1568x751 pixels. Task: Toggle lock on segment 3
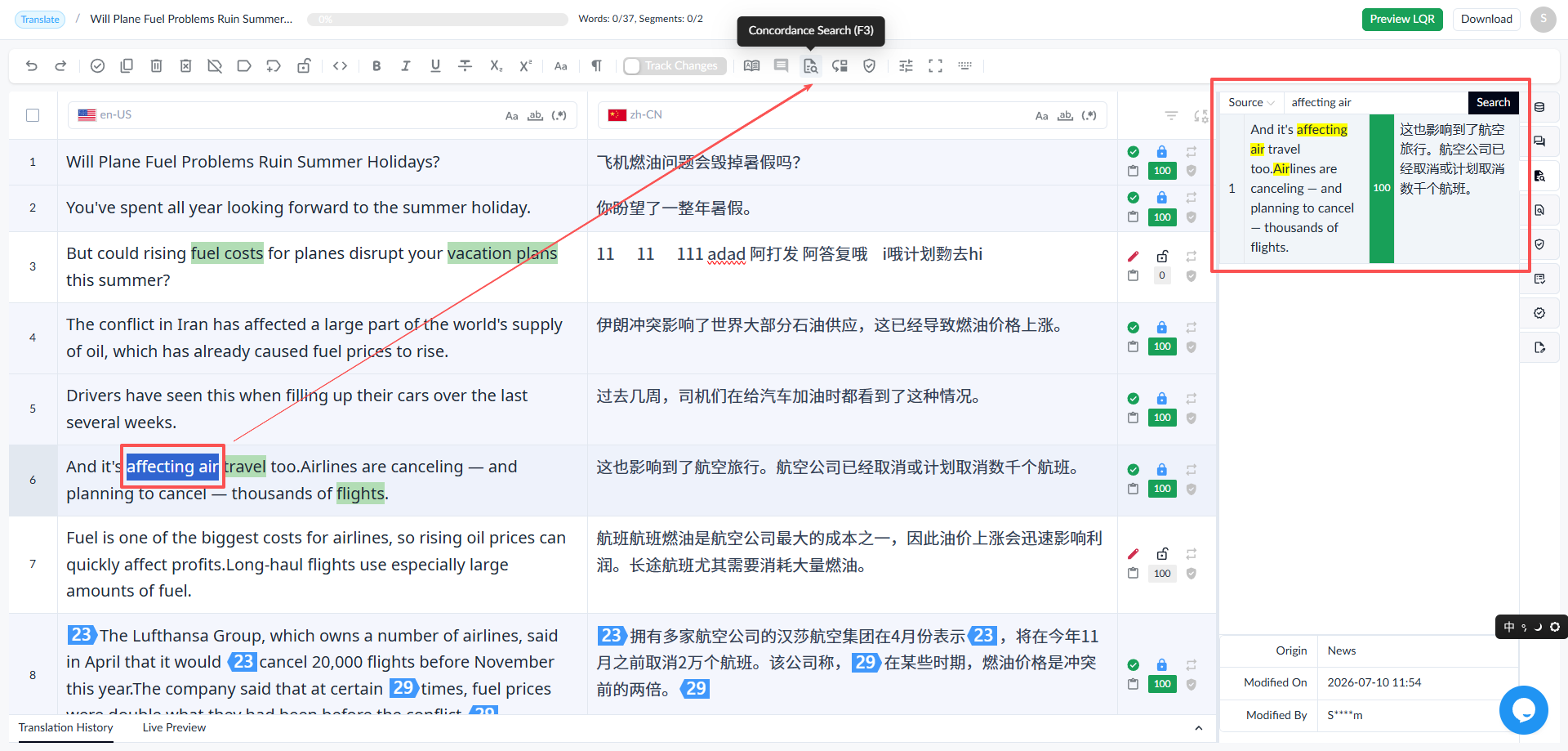(1161, 257)
